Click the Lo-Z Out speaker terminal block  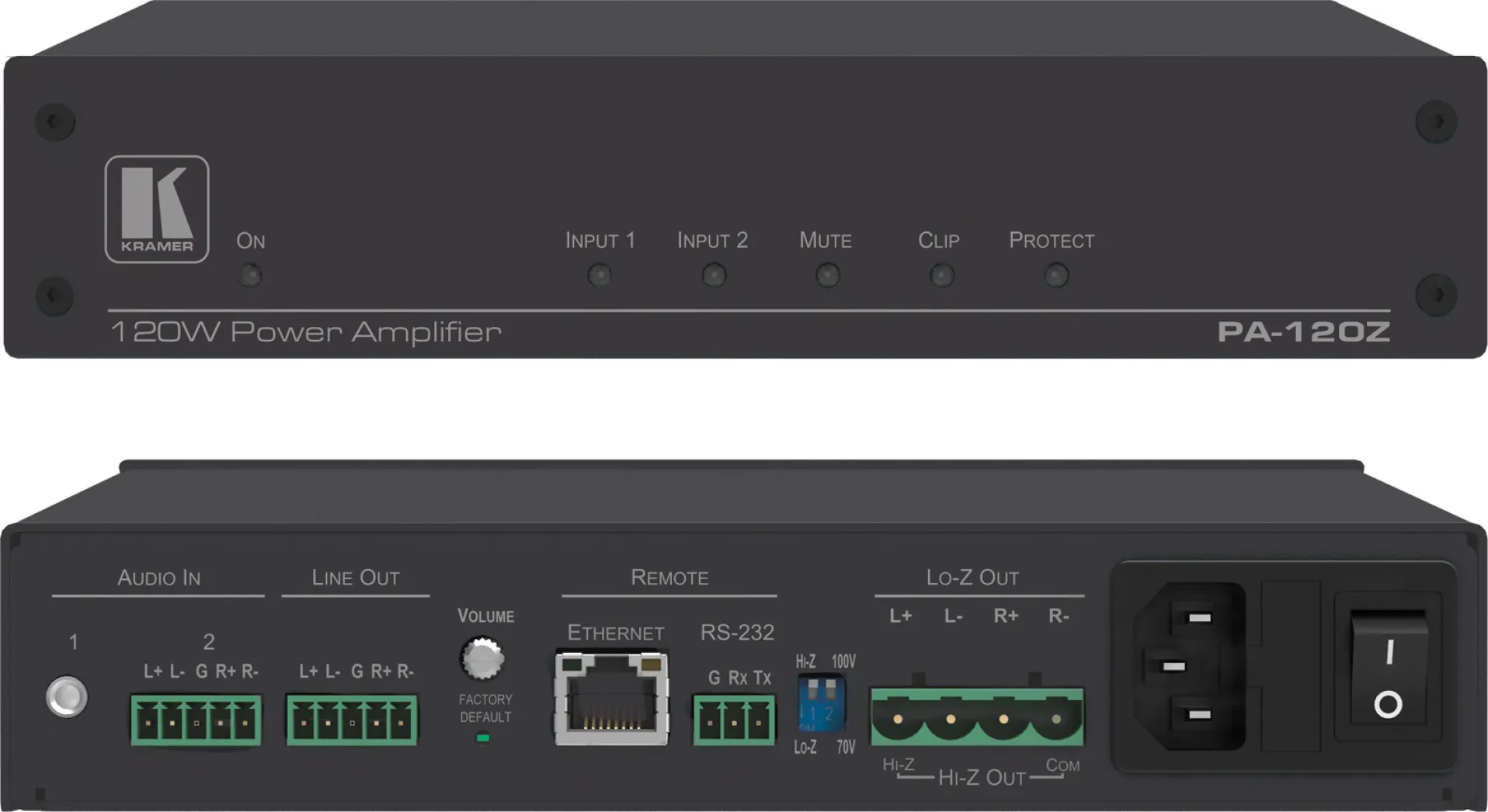(976, 717)
